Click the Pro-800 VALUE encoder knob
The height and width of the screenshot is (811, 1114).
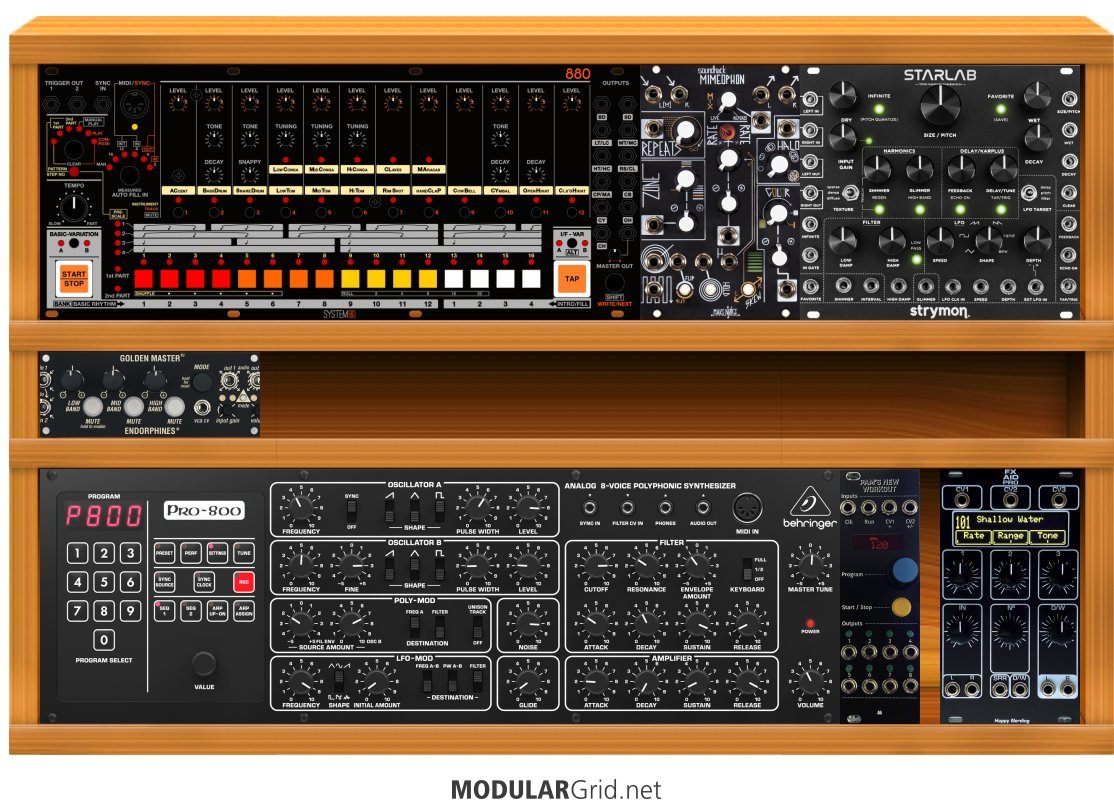pos(204,663)
